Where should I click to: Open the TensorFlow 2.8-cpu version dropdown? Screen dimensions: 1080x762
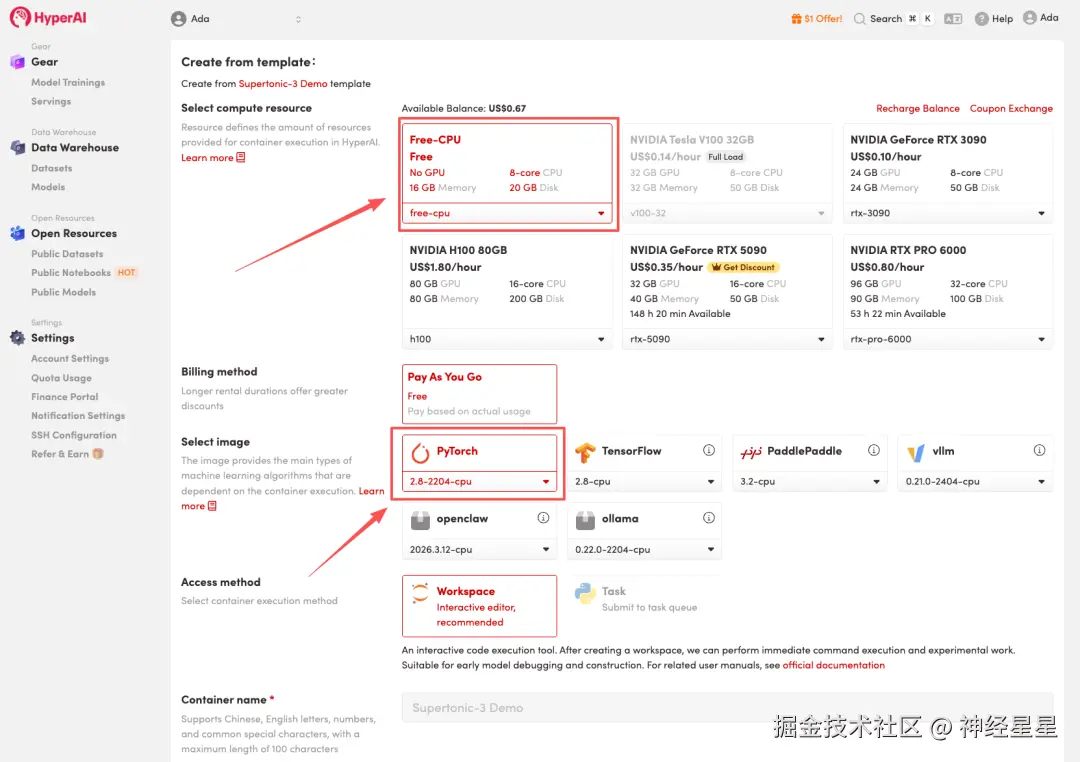pyautogui.click(x=645, y=482)
